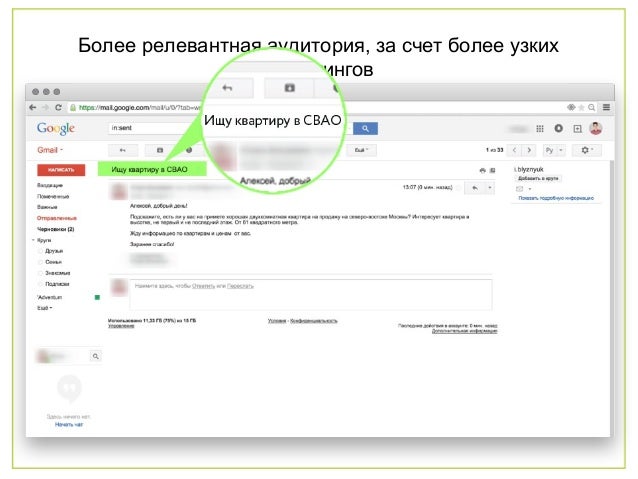The height and width of the screenshot is (479, 638).
Task: Click inside the quick reply text box
Action: [311, 295]
